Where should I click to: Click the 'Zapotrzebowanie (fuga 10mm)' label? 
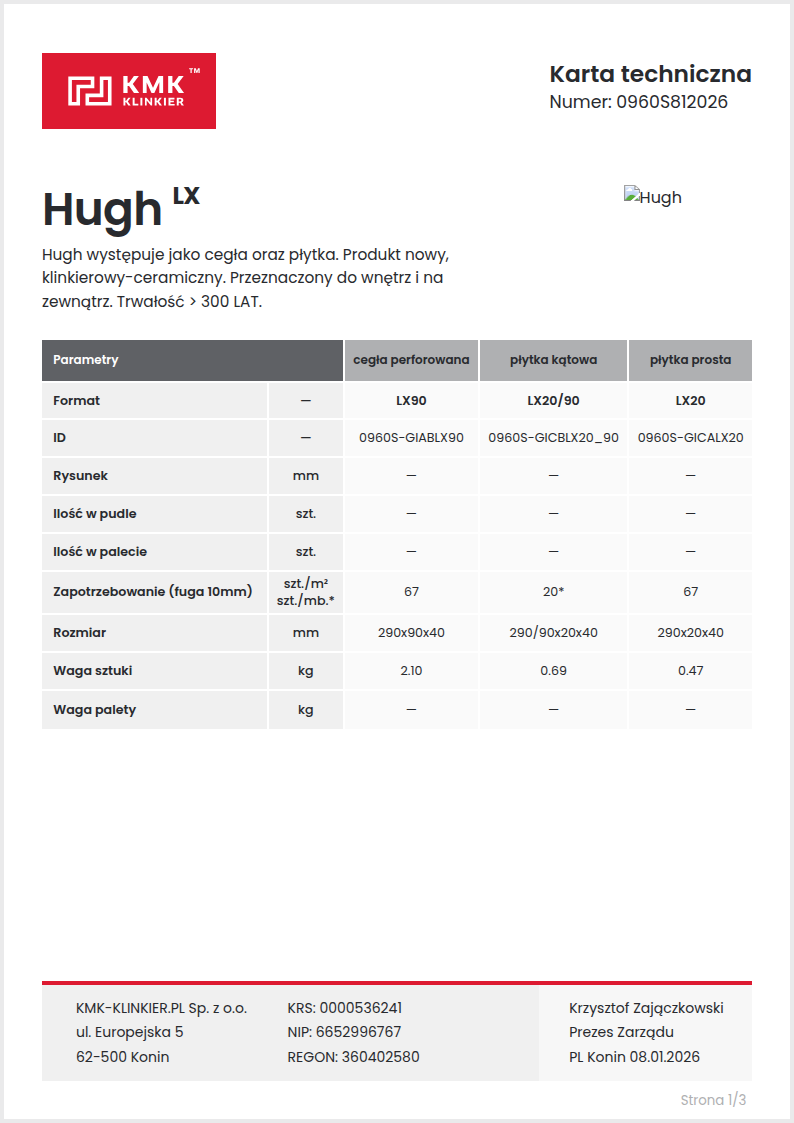click(x=152, y=592)
